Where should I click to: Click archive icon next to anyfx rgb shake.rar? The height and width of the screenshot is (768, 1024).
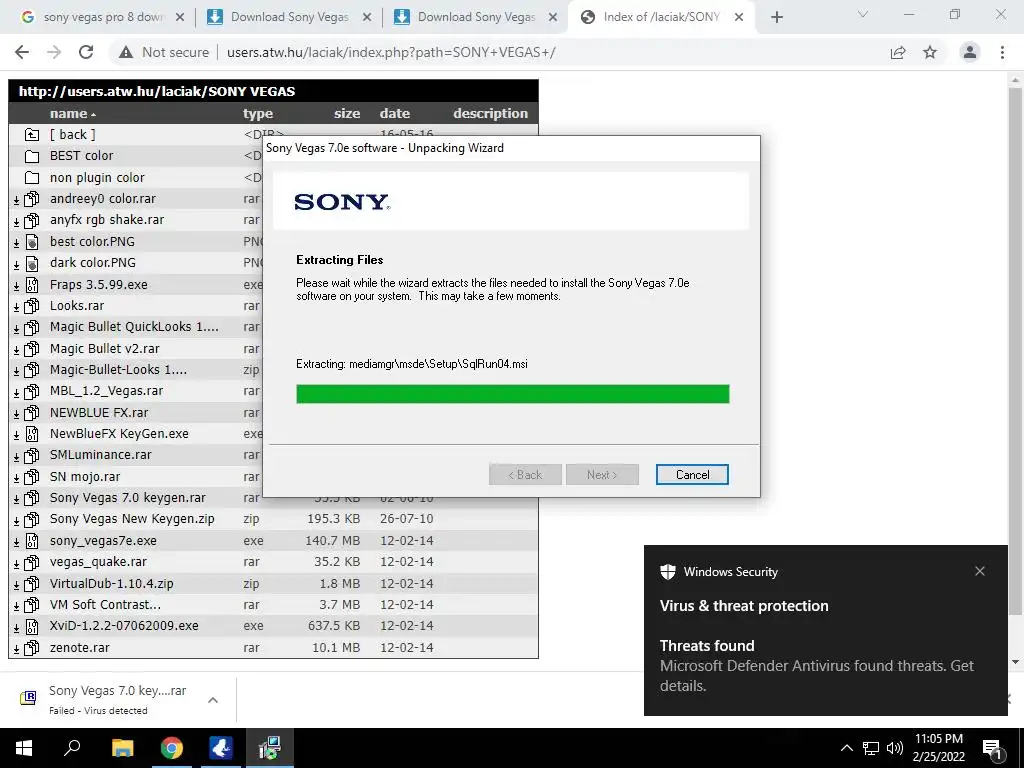coord(31,220)
